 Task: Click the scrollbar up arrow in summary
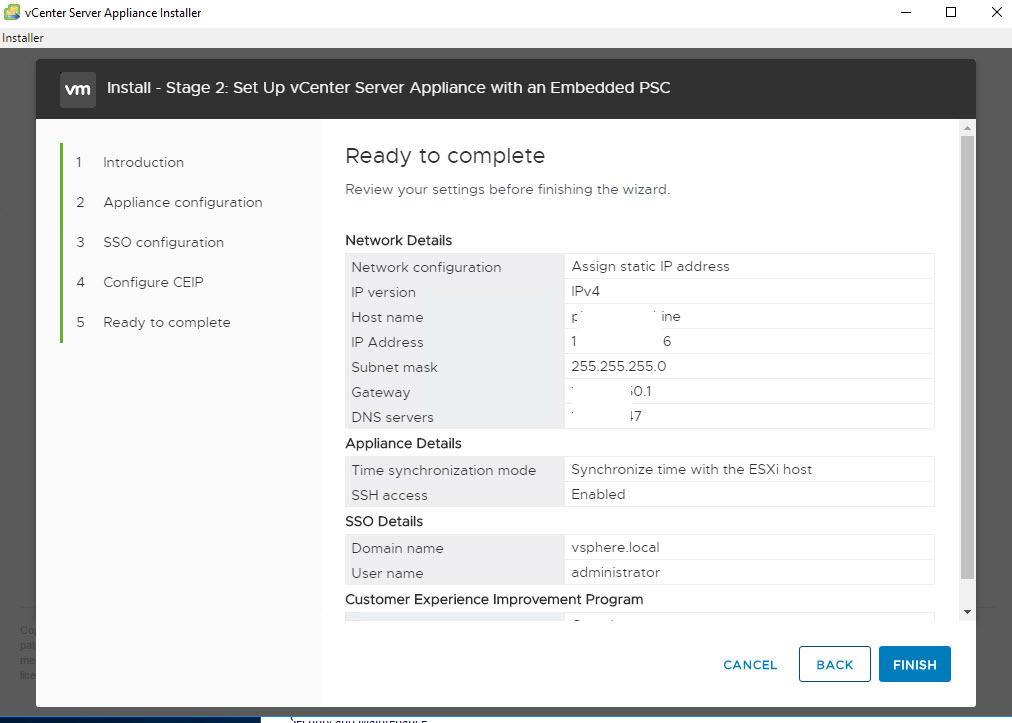pos(967,128)
